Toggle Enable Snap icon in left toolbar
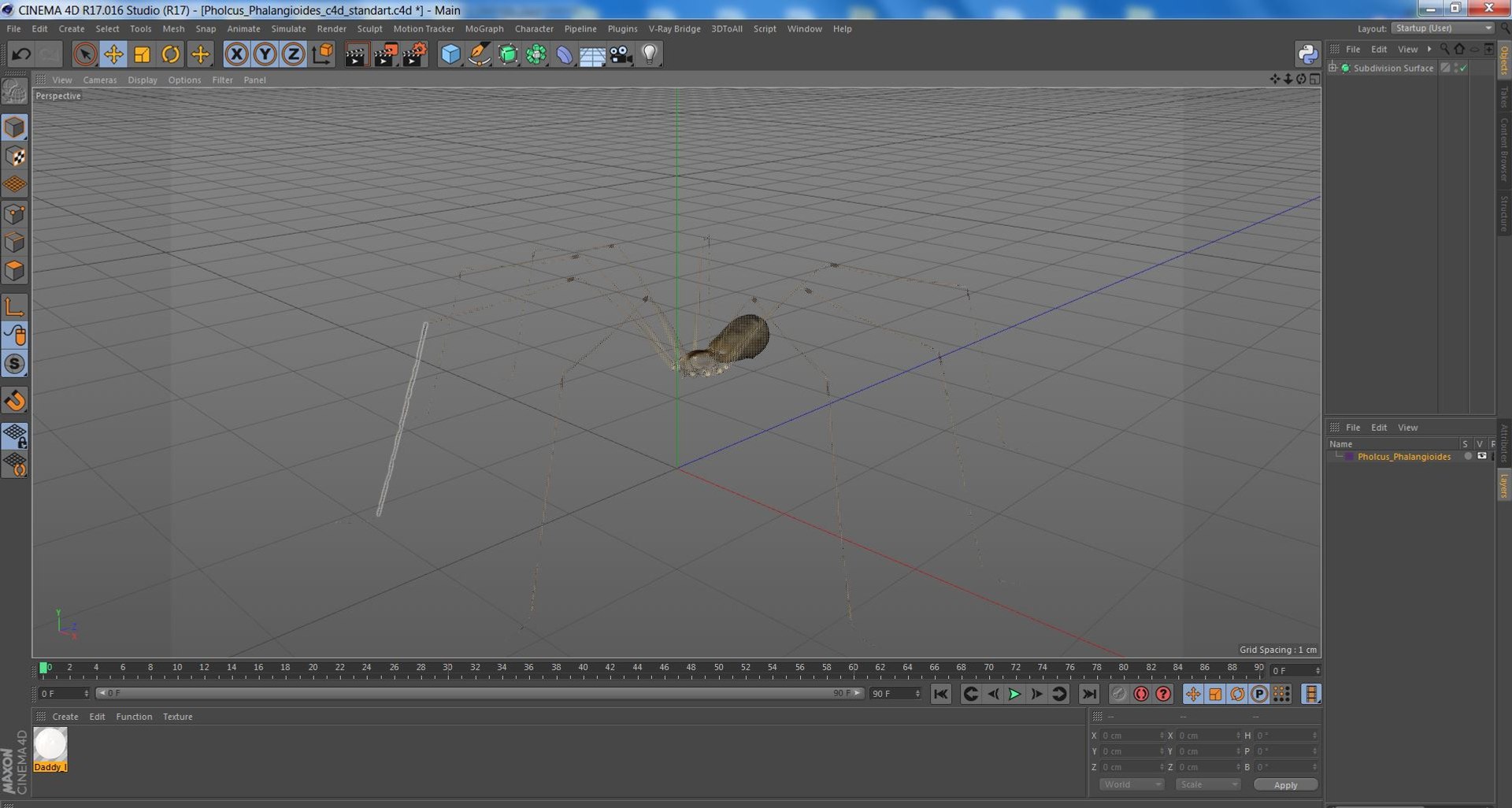This screenshot has height=808, width=1512. click(x=15, y=401)
